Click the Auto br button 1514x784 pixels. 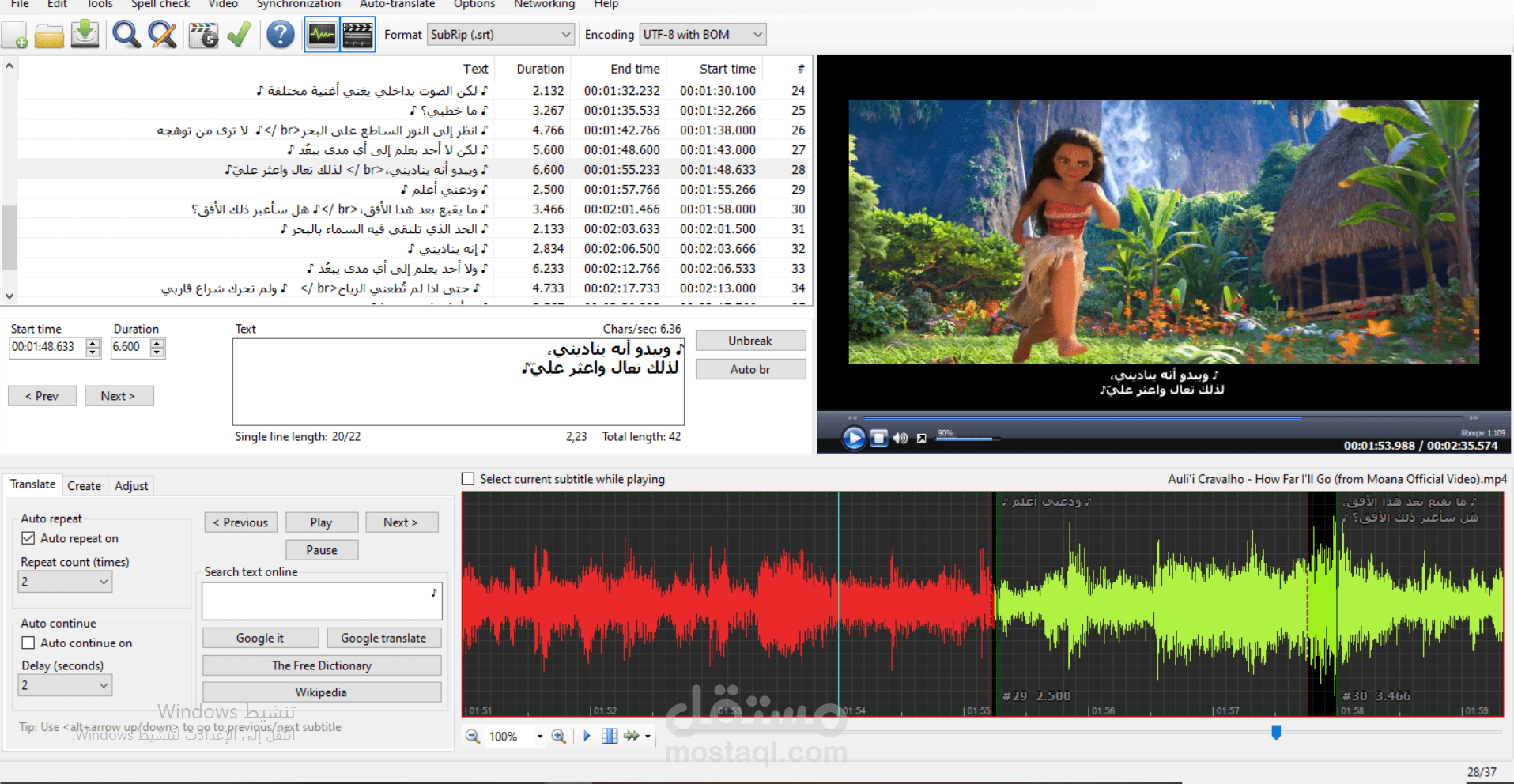coord(750,369)
